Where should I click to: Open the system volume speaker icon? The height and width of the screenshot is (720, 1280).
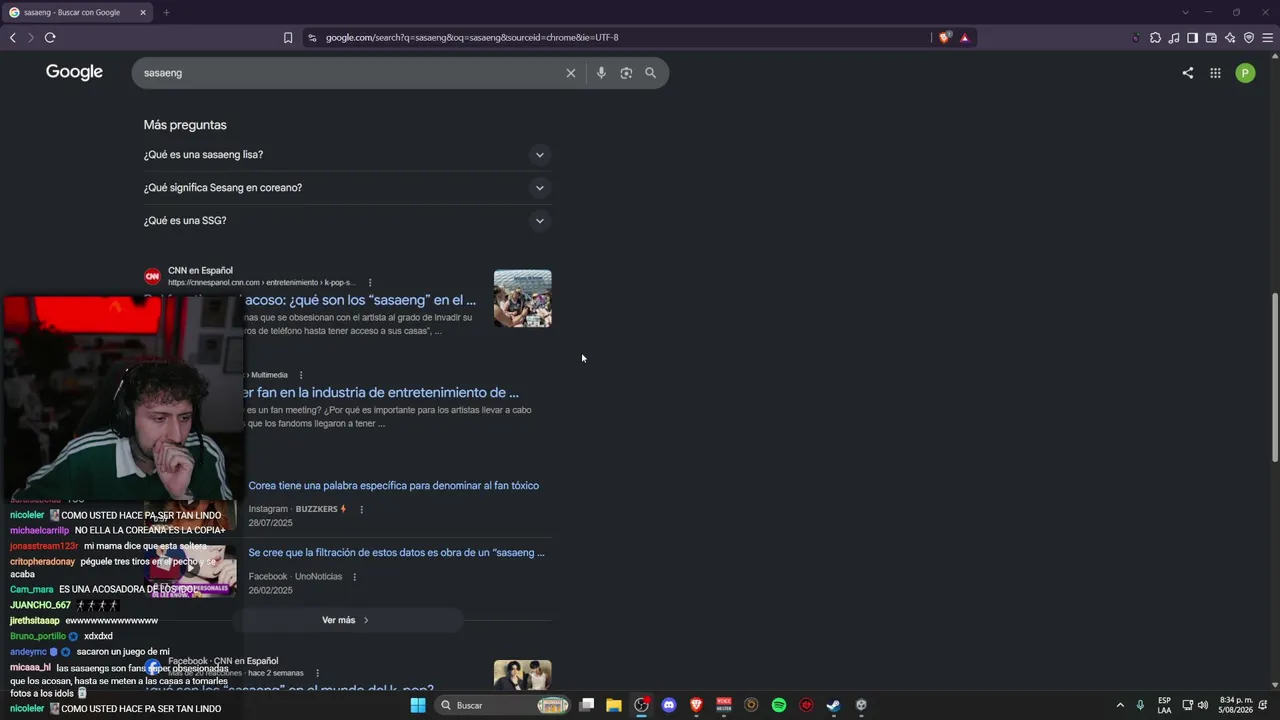tap(1203, 705)
